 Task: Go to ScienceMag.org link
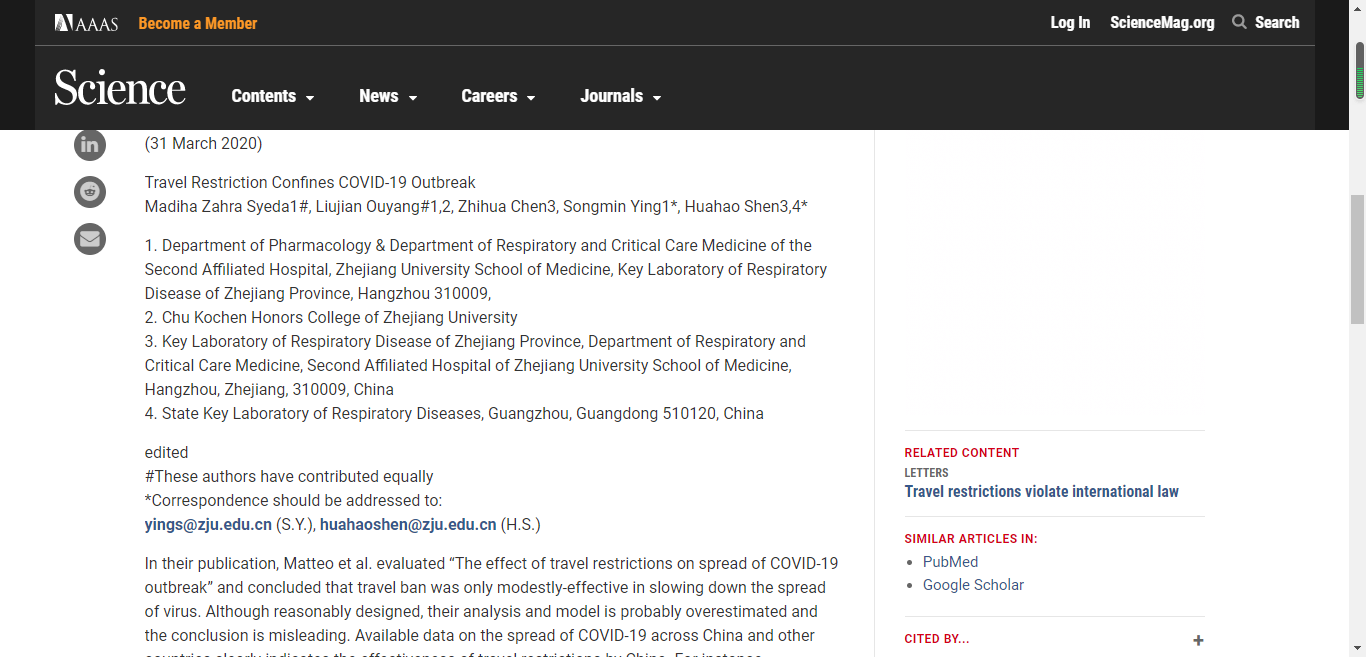tap(1162, 22)
